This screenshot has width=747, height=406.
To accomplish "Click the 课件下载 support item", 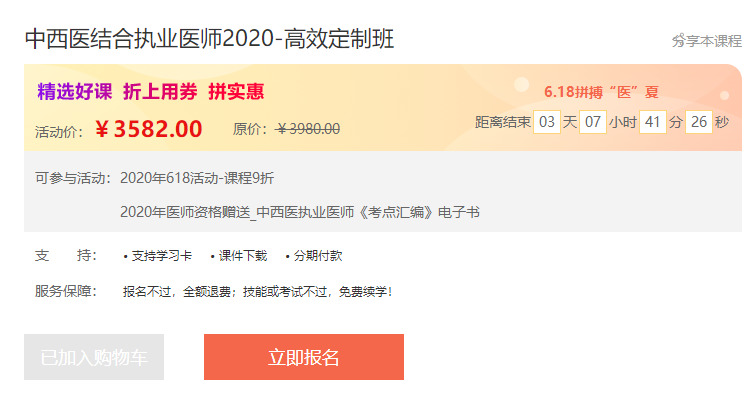I will (243, 256).
